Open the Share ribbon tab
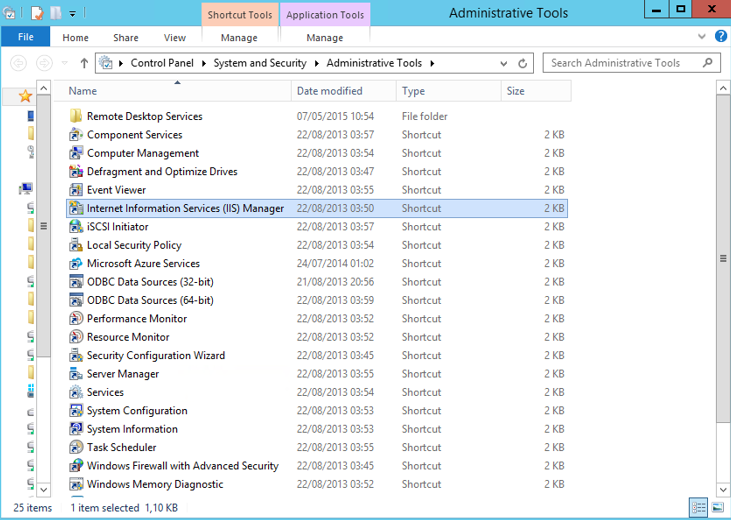 click(126, 38)
